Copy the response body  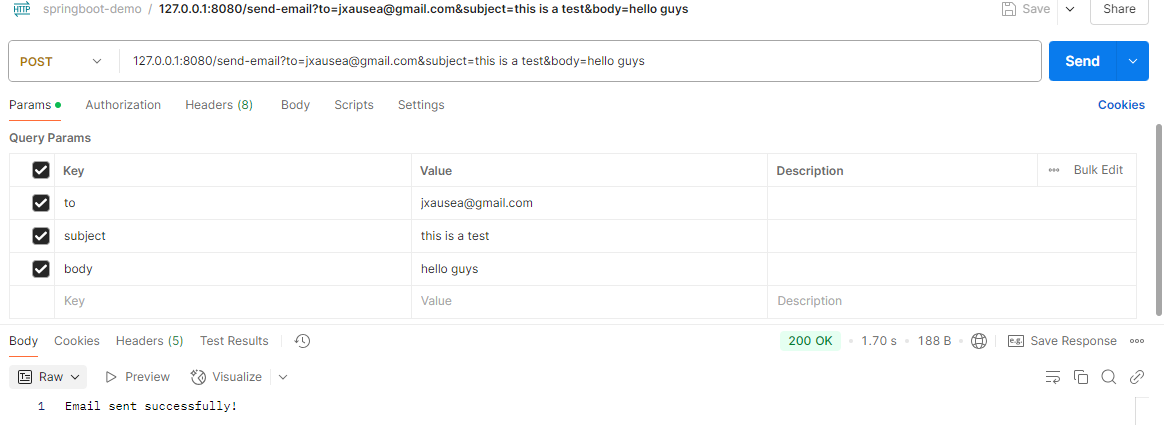[1080, 377]
